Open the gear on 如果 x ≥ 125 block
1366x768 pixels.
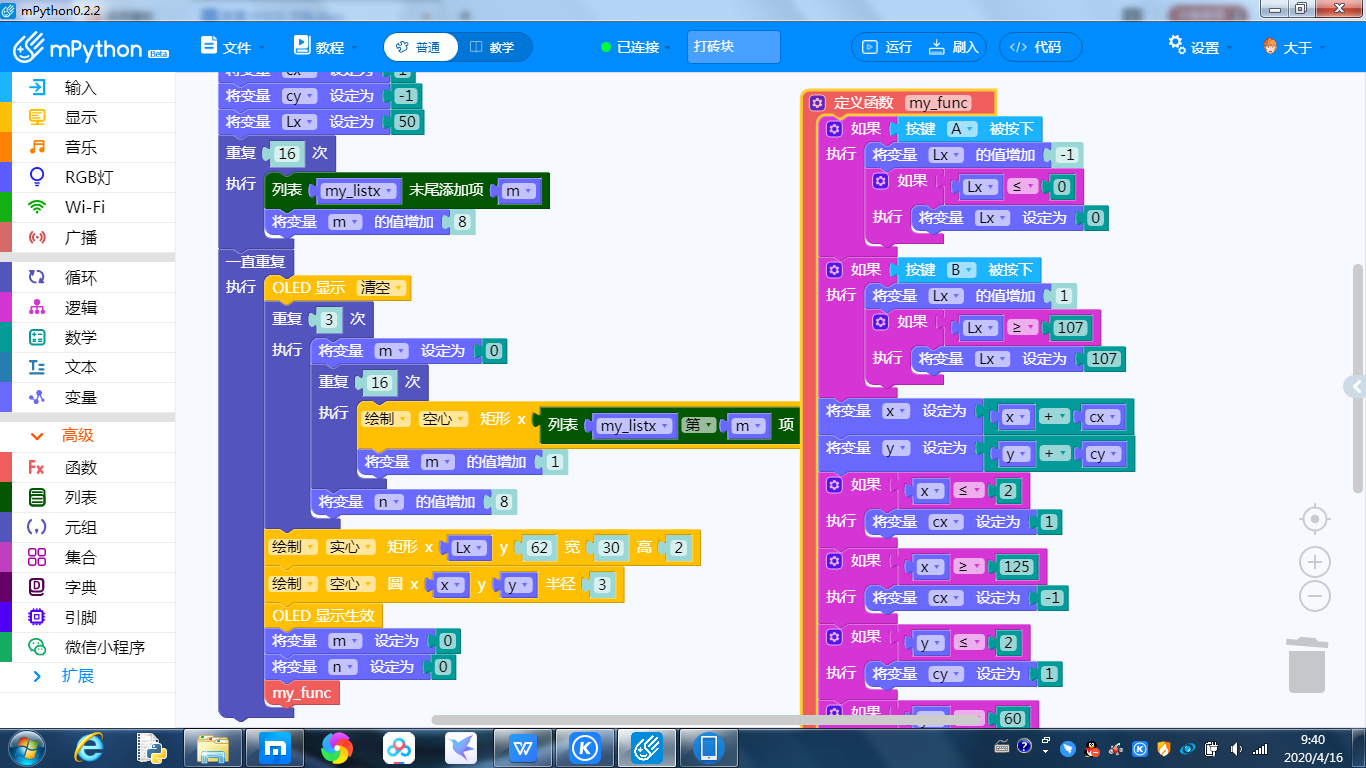coord(834,561)
